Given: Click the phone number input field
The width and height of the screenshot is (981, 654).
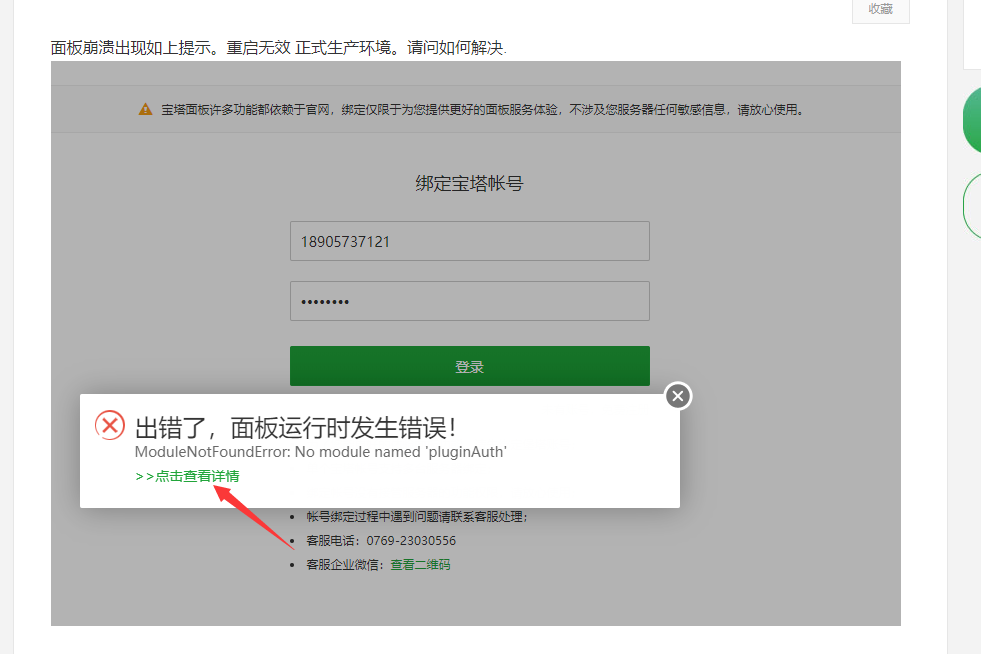Looking at the screenshot, I should (470, 241).
